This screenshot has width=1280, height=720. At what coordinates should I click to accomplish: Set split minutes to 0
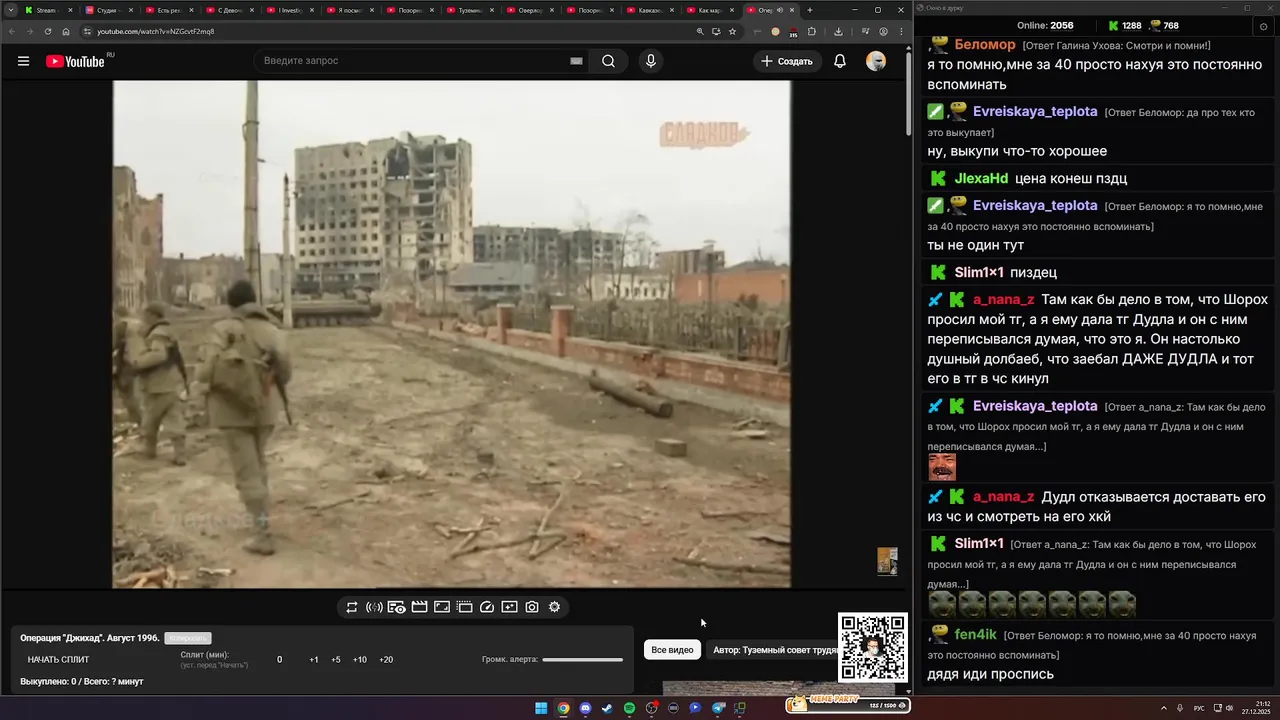pyautogui.click(x=279, y=660)
